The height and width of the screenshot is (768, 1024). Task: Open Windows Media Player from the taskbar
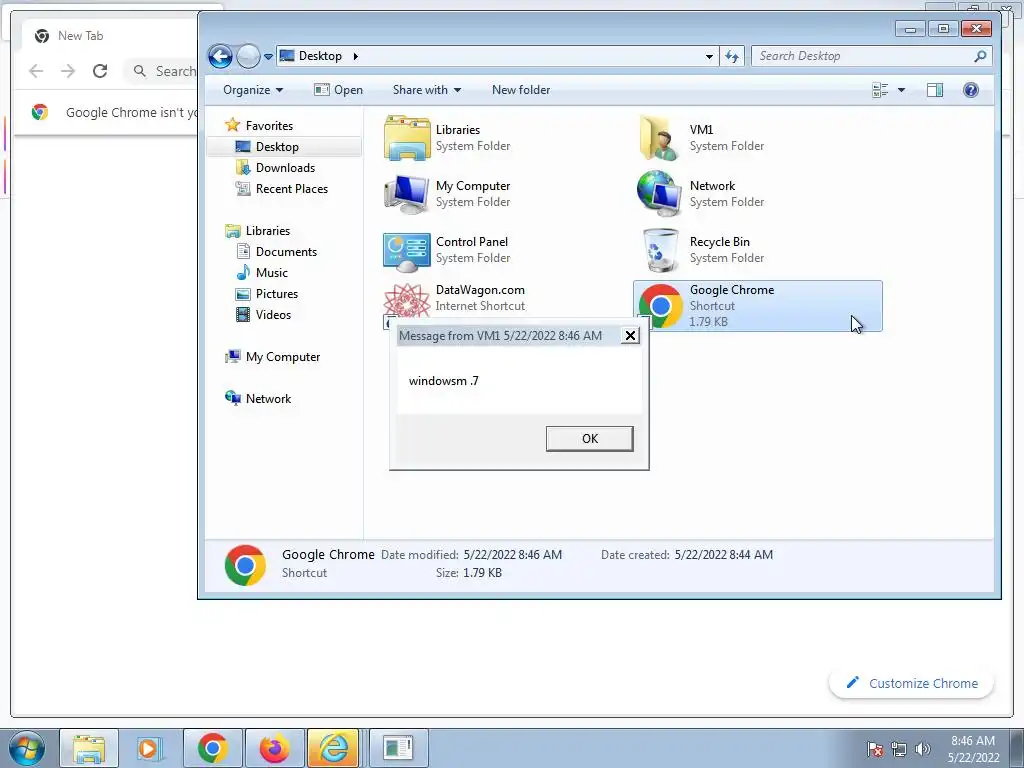(150, 748)
